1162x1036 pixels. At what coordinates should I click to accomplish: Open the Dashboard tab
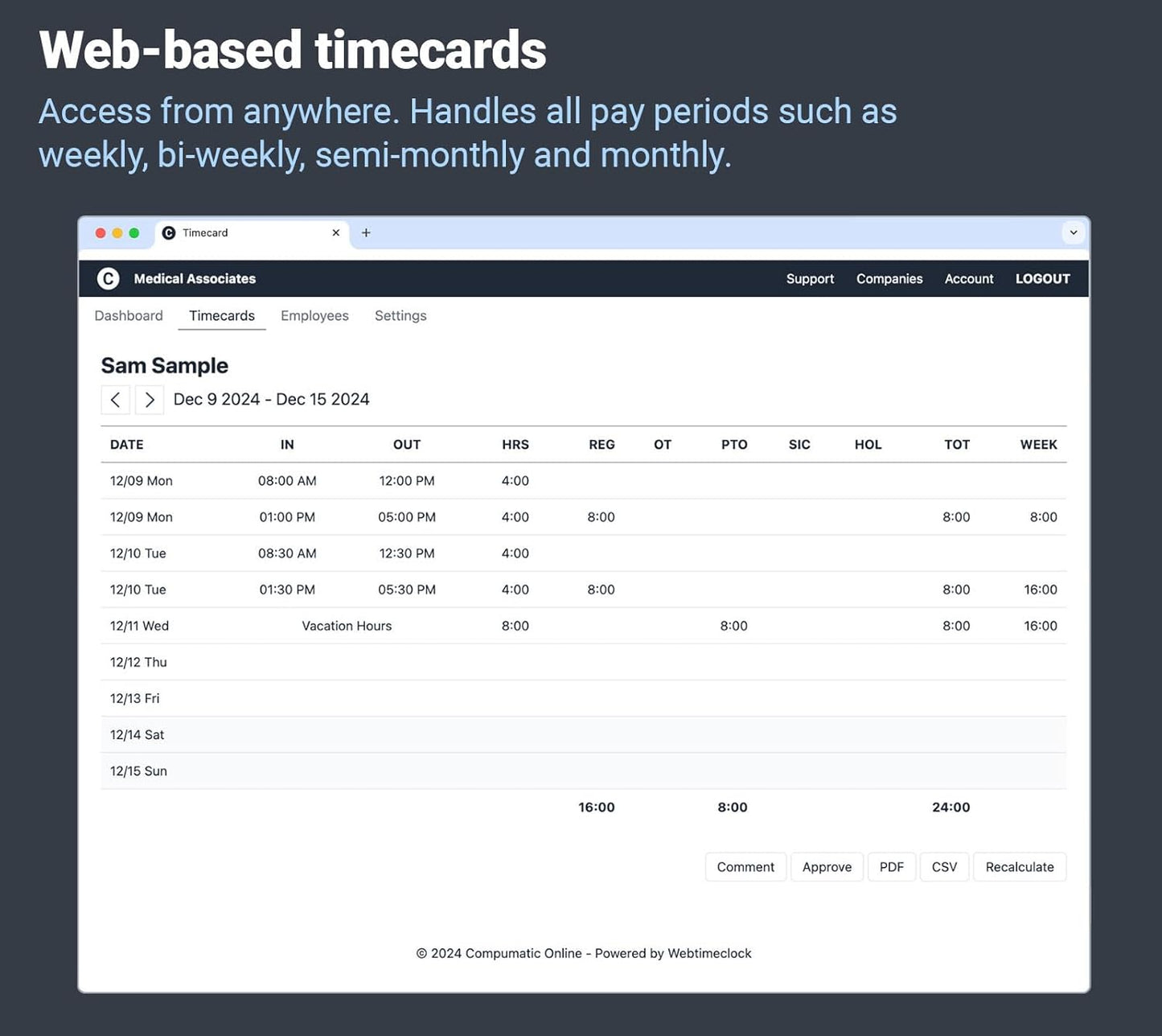point(129,315)
